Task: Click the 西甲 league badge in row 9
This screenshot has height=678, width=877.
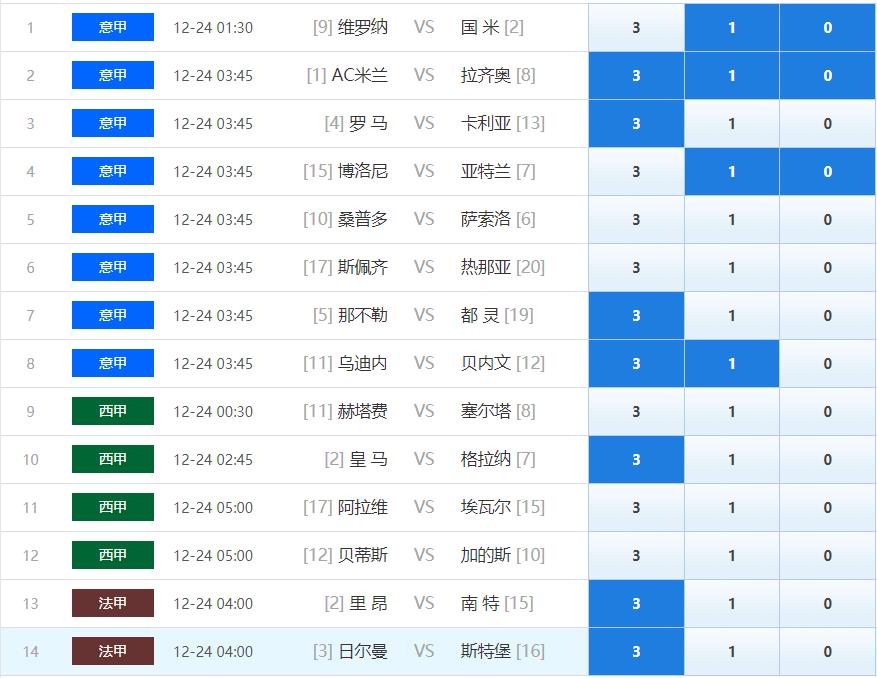Action: pyautogui.click(x=113, y=411)
